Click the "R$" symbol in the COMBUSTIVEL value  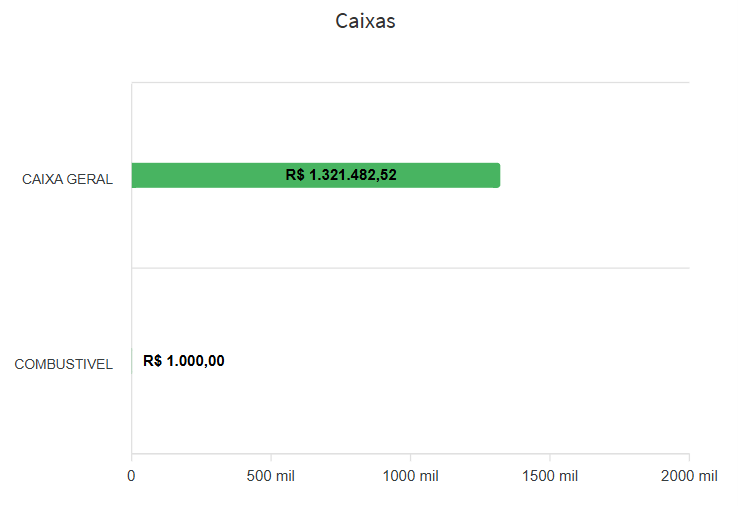(153, 361)
